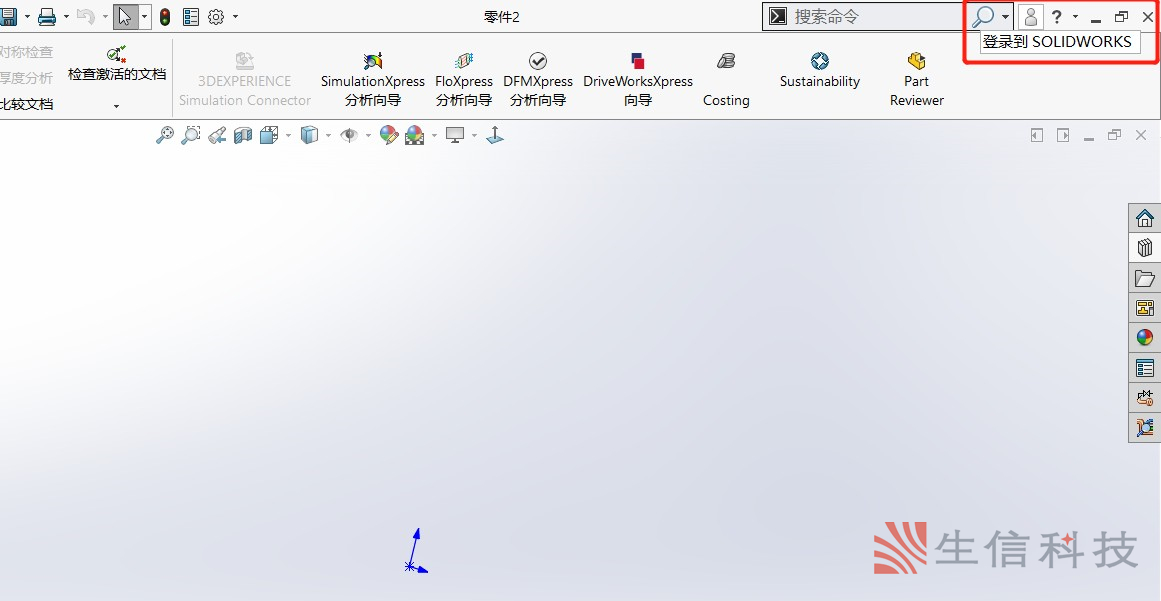Screen dimensions: 1161x601
Task: Expand the Apply Scene dropdown arrow
Action: click(434, 135)
